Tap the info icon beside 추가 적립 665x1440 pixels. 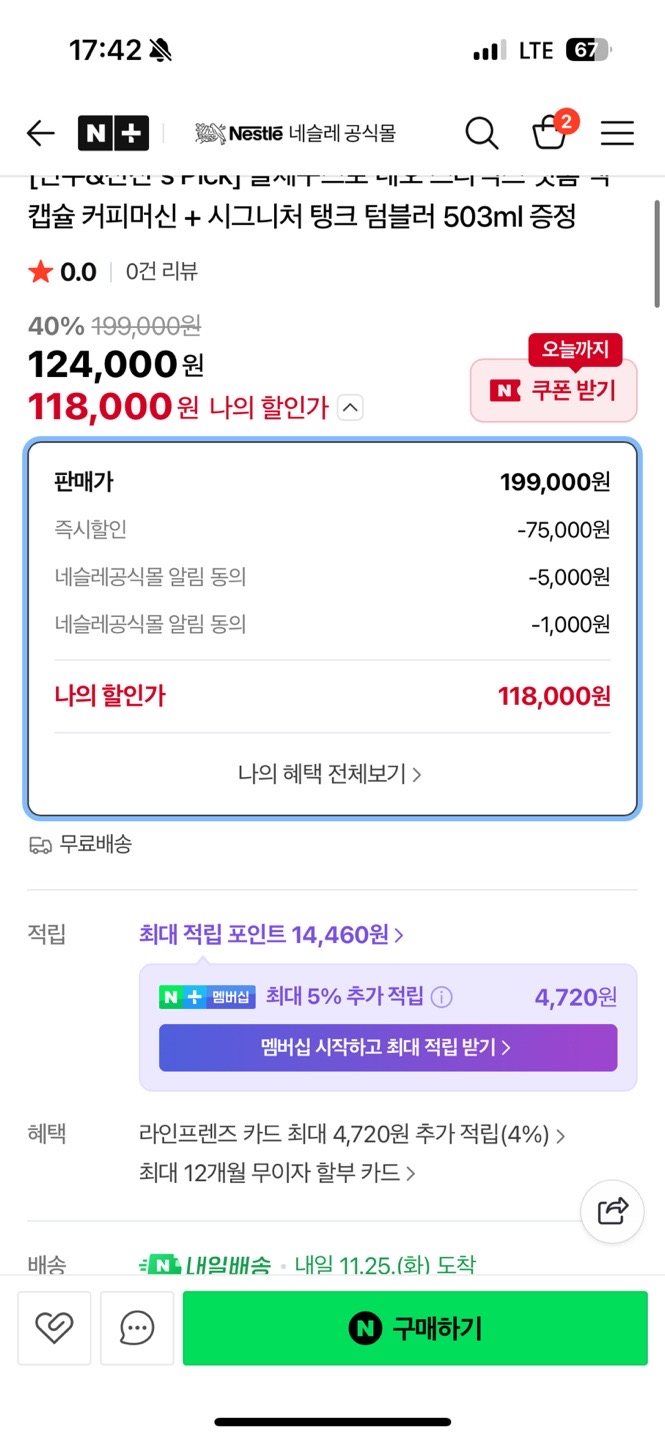click(x=441, y=997)
